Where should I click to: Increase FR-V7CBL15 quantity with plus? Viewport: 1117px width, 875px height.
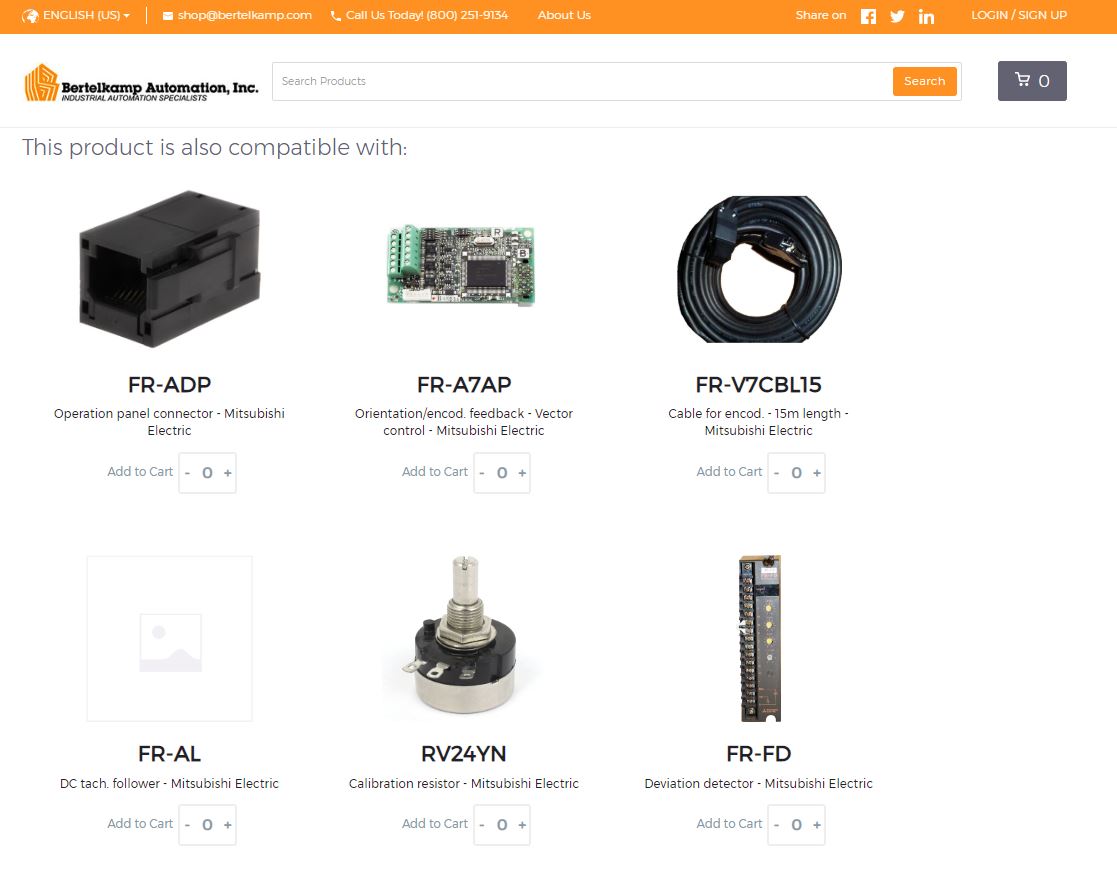pyautogui.click(x=817, y=472)
